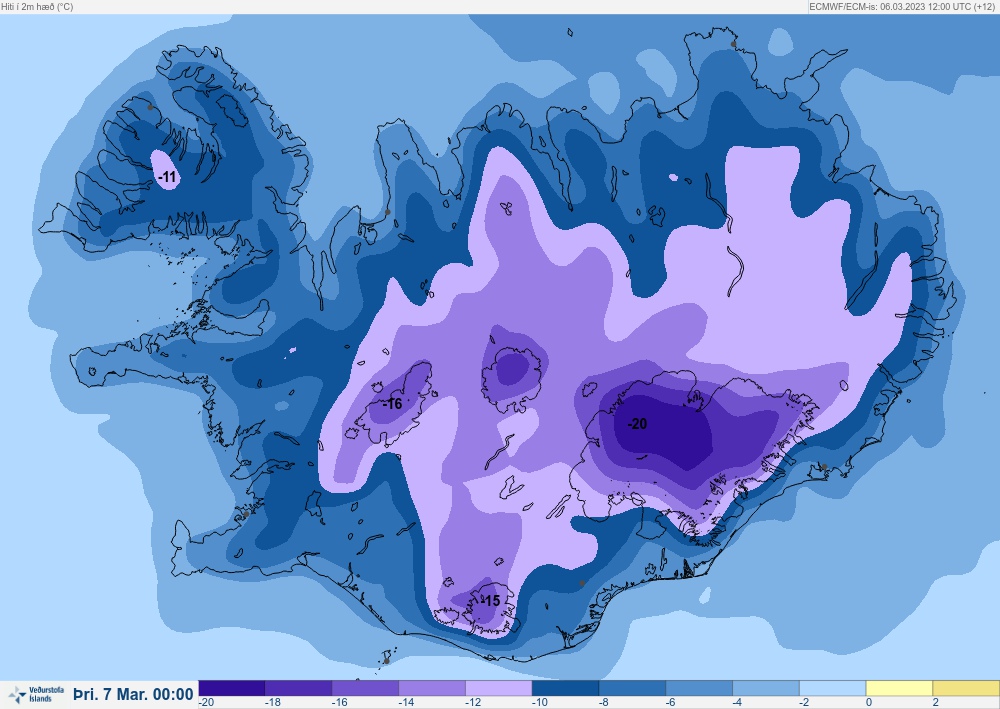
Task: Click the -15 temperature label on the southern glacier
Action: tap(490, 601)
